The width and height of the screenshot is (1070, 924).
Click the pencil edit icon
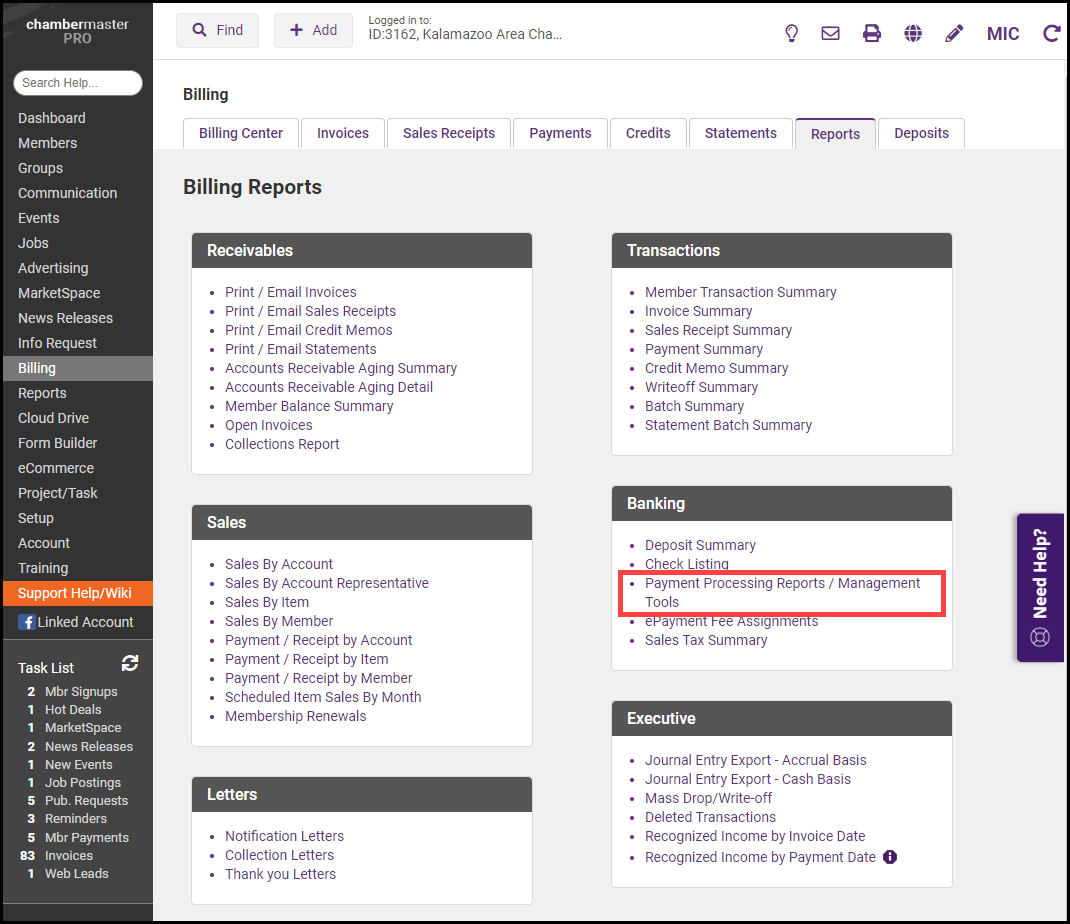(954, 33)
